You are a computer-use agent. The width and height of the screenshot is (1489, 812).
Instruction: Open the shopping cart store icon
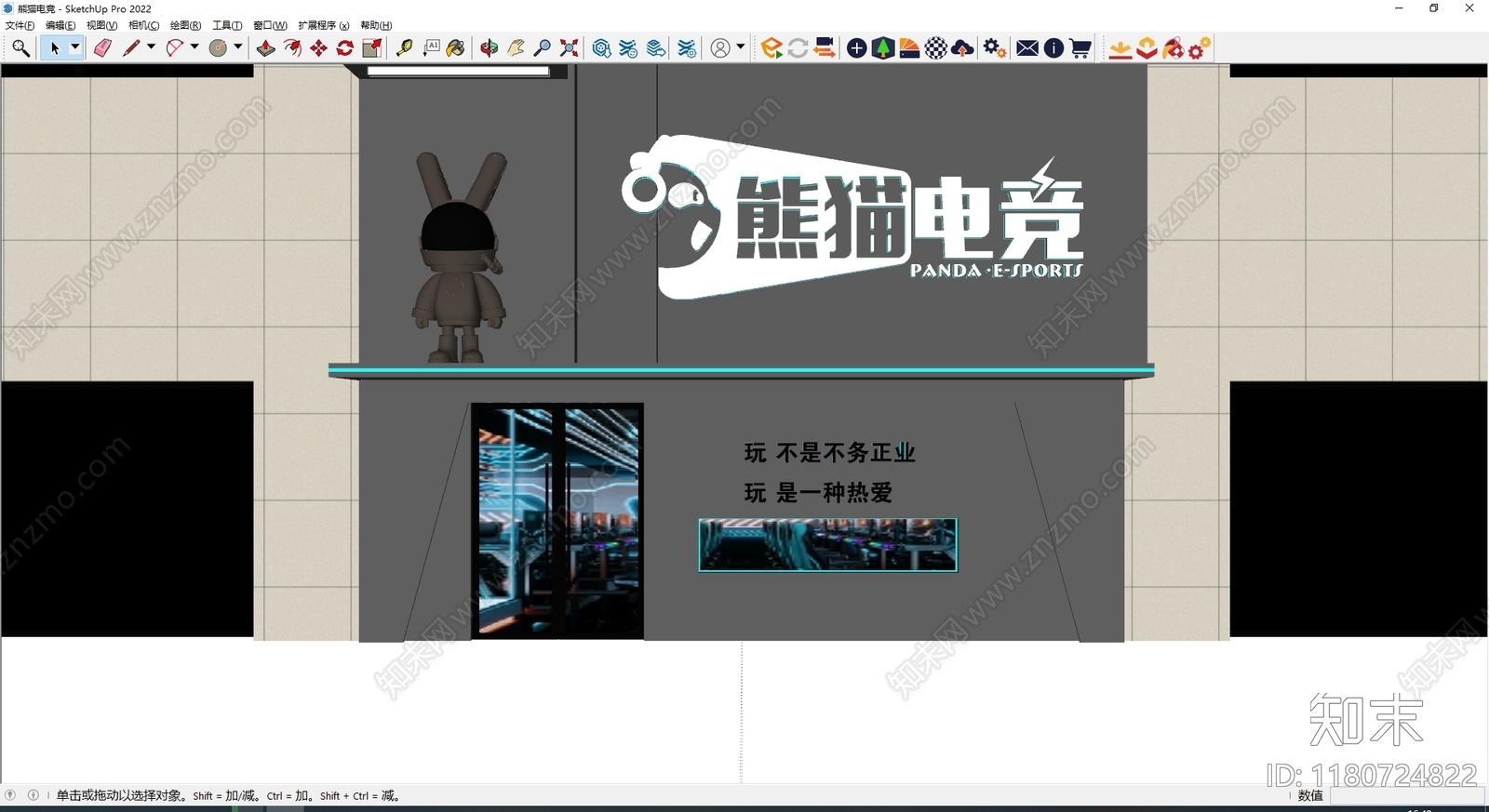[x=1080, y=47]
